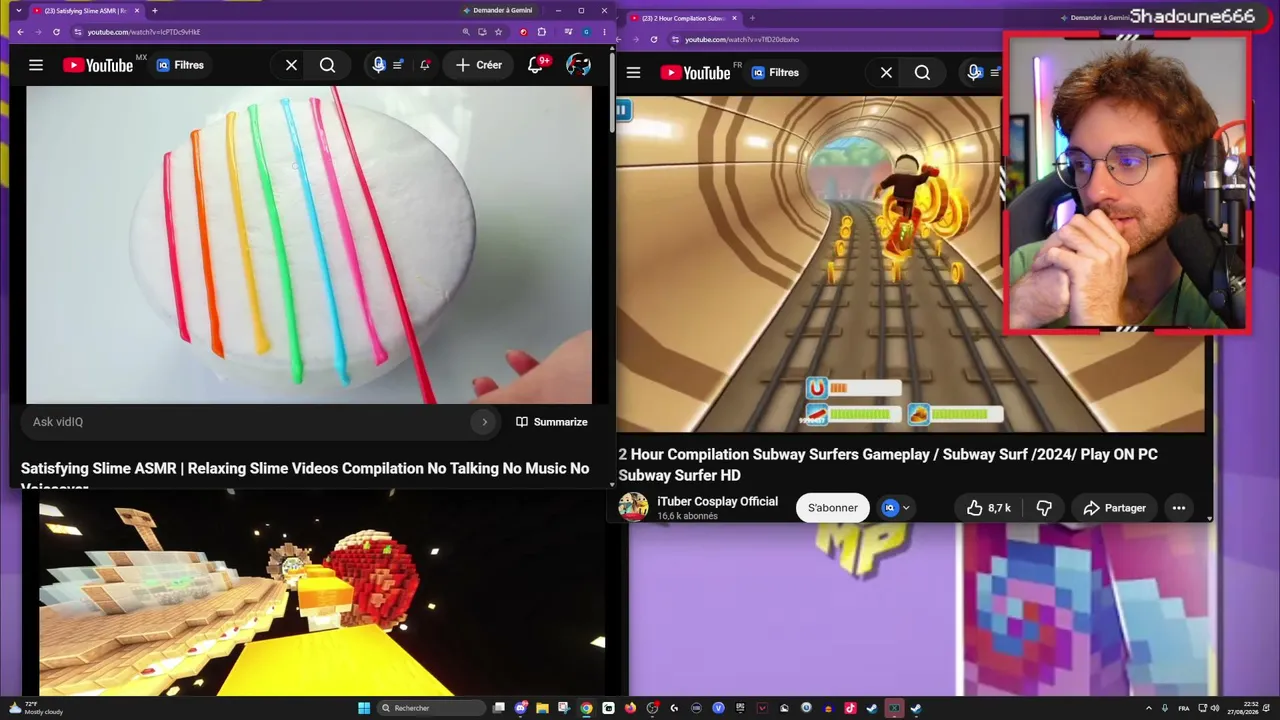Click the search magnifier in right YouTube window
1280x720 pixels.
pyautogui.click(x=922, y=73)
